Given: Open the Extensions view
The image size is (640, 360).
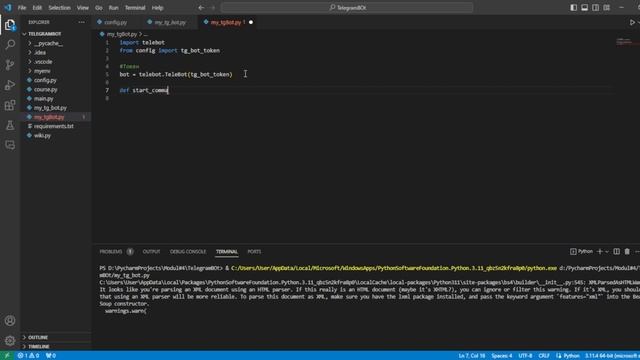Looking at the screenshot, I should (10, 105).
